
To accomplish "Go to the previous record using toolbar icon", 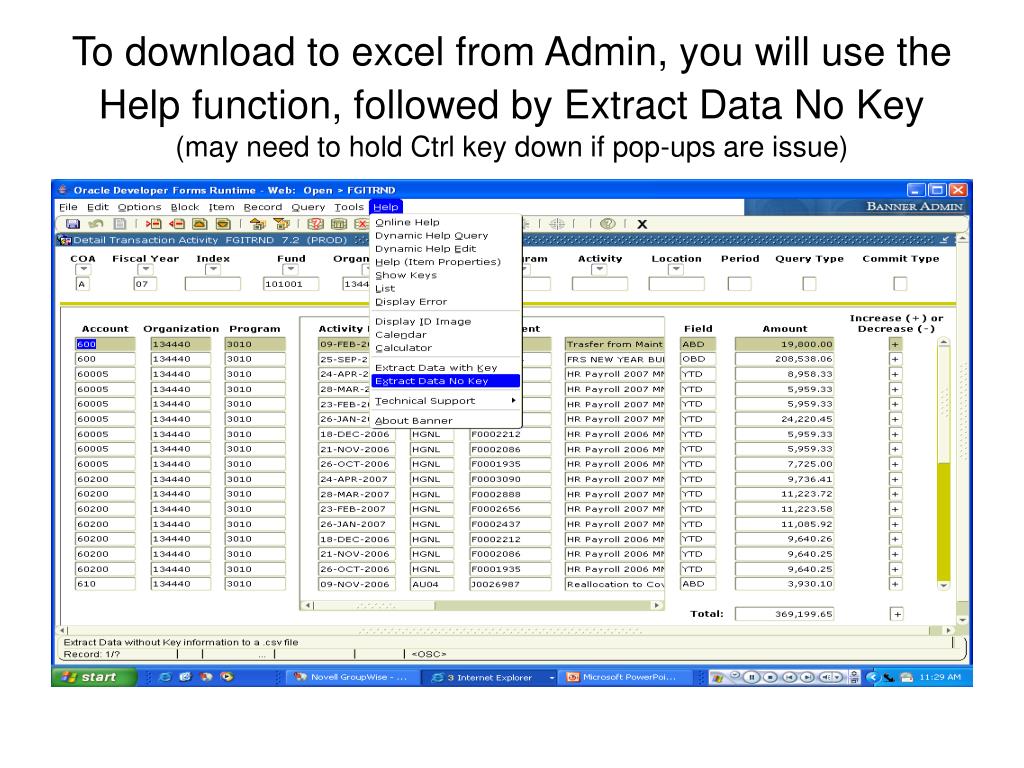I will click(x=199, y=224).
